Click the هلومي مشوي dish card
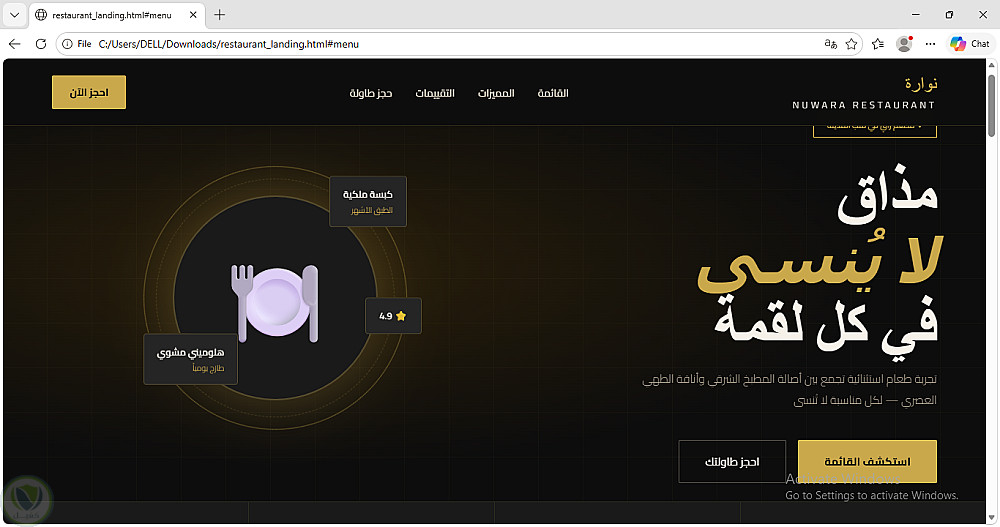Image resolution: width=1000 pixels, height=527 pixels. coord(191,359)
